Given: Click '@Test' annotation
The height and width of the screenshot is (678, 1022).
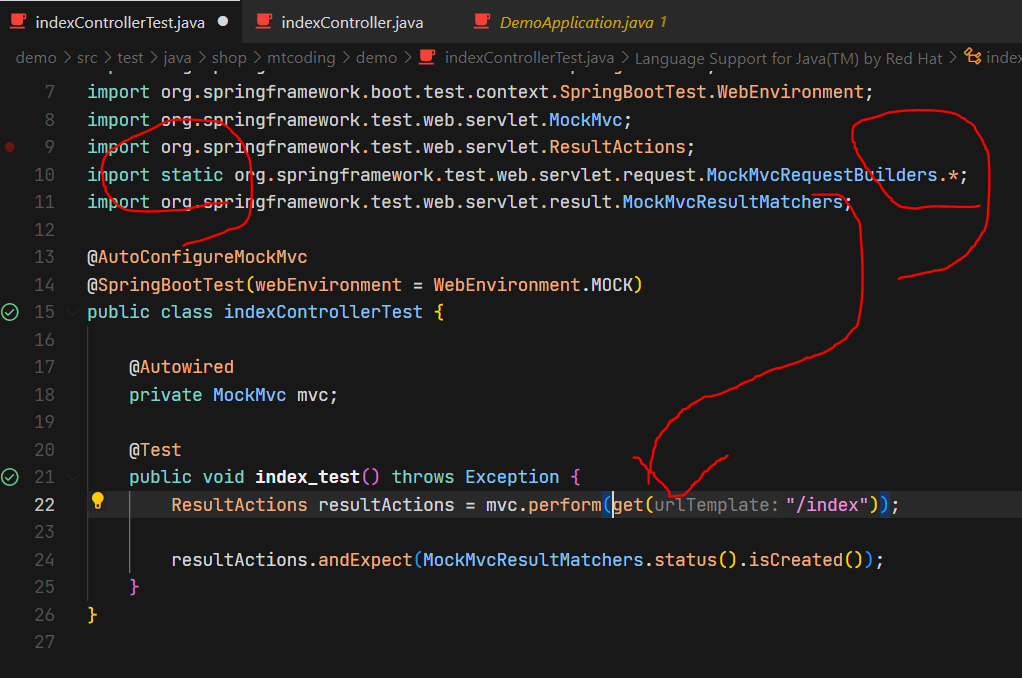Looking at the screenshot, I should pos(155,450).
